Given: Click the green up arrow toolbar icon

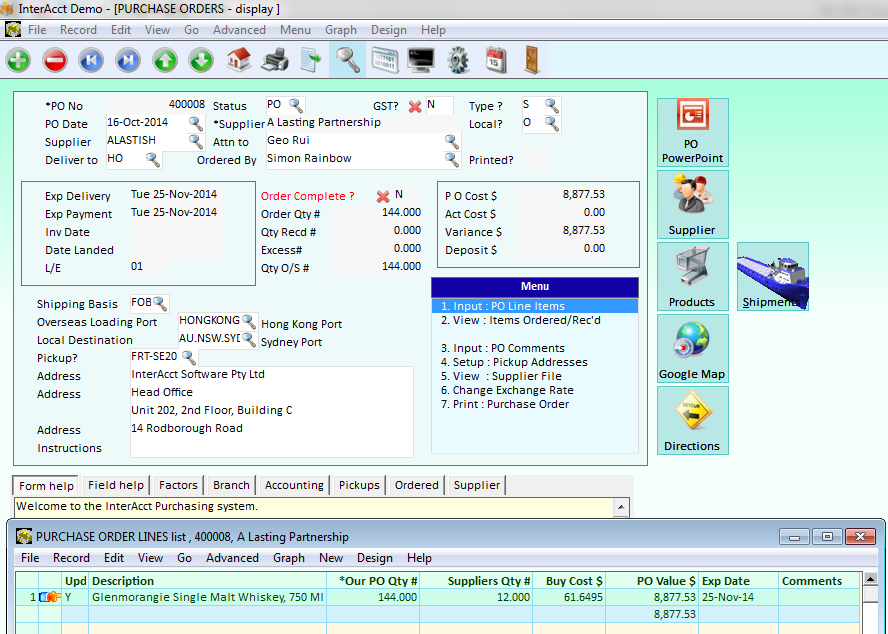Looking at the screenshot, I should pos(165,60).
